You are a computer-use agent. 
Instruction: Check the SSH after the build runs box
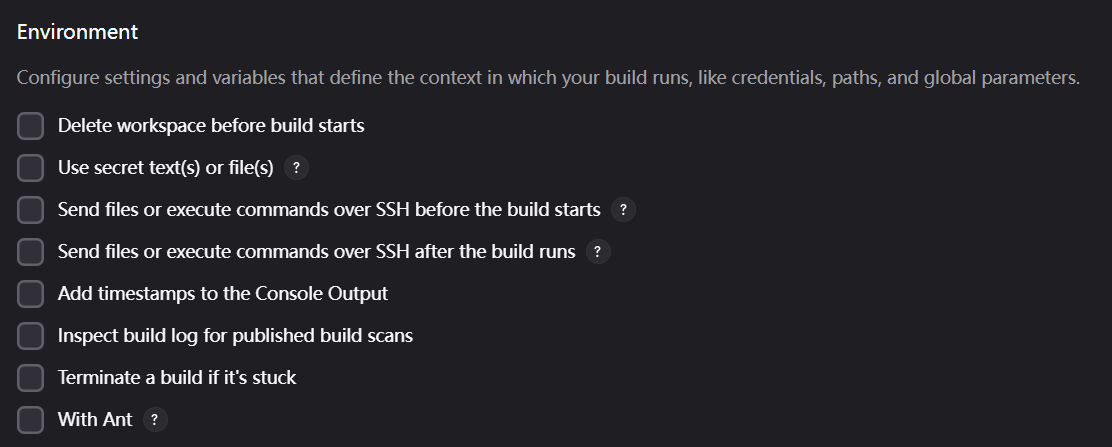point(31,252)
